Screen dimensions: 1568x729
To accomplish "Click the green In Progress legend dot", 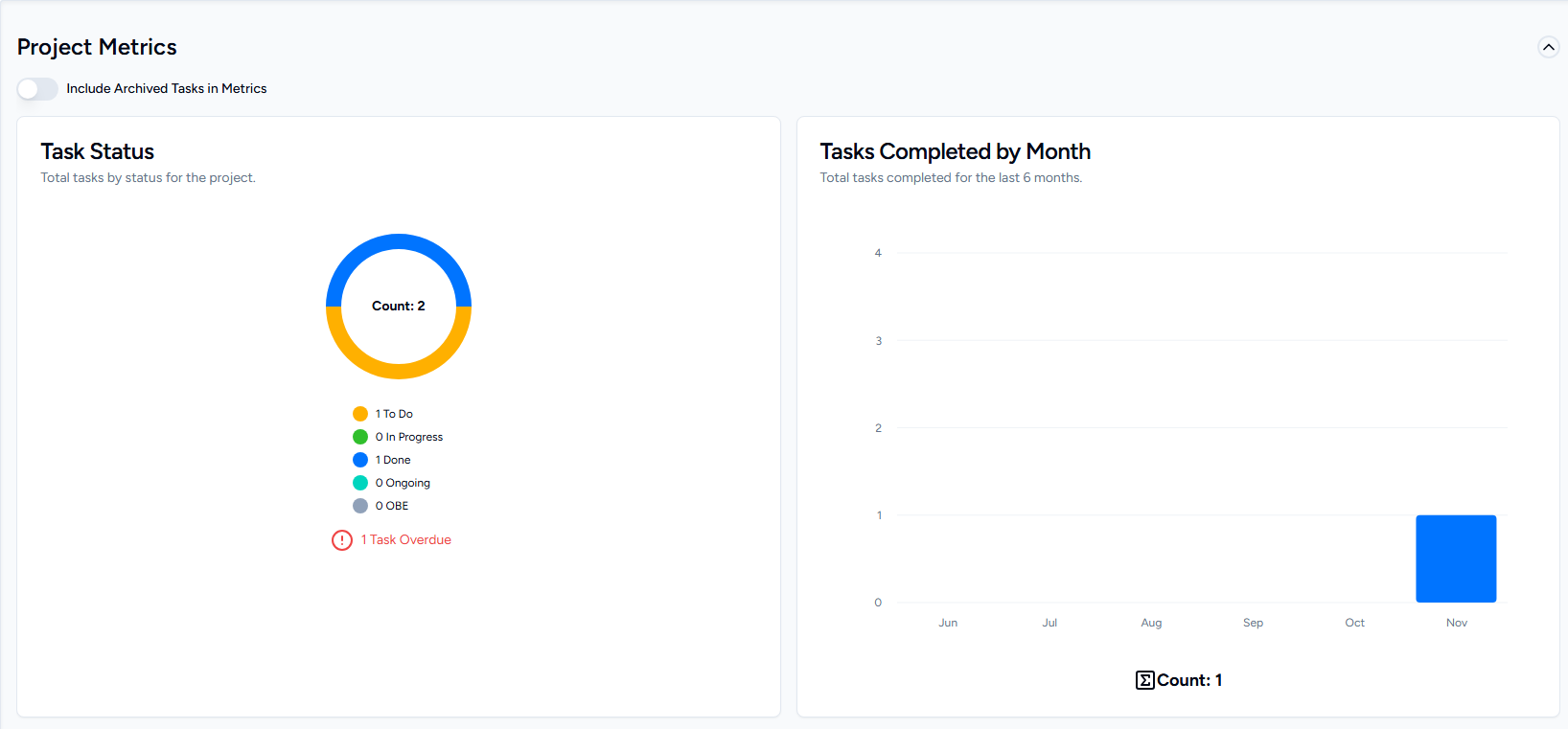I will (x=360, y=437).
